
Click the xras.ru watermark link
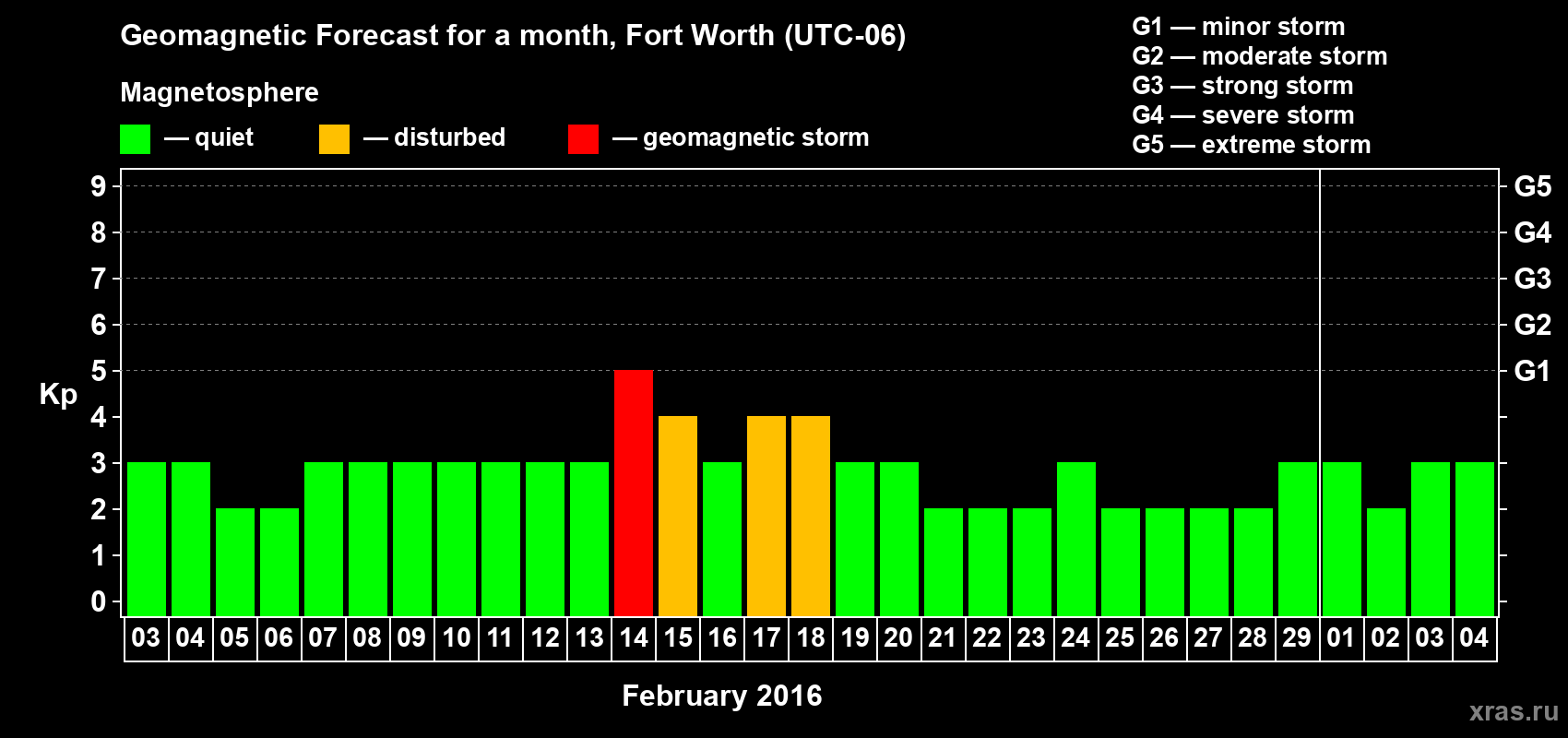1514,710
